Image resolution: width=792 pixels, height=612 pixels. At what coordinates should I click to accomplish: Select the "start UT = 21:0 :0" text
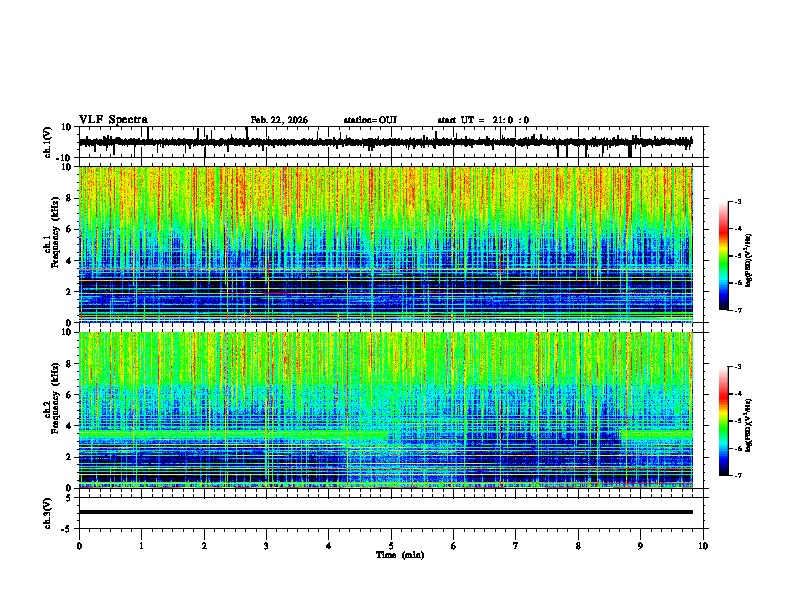pos(483,120)
